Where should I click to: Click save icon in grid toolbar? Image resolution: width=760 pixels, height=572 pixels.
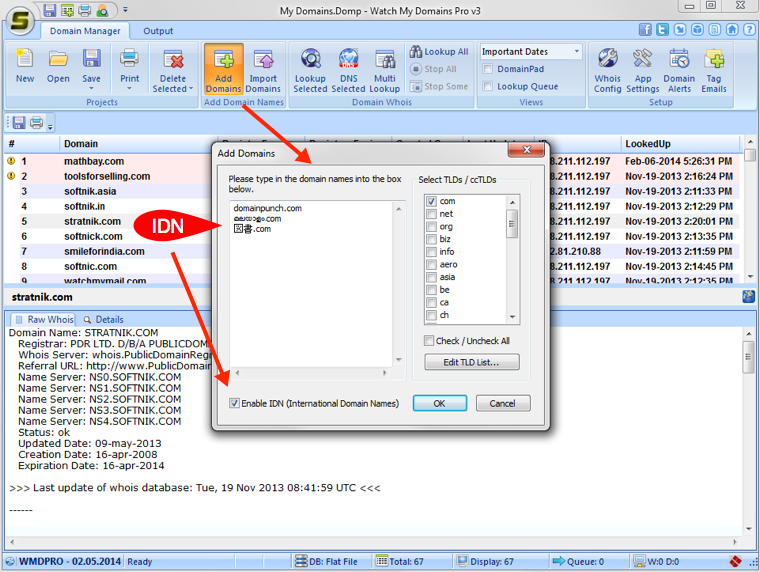[19, 122]
